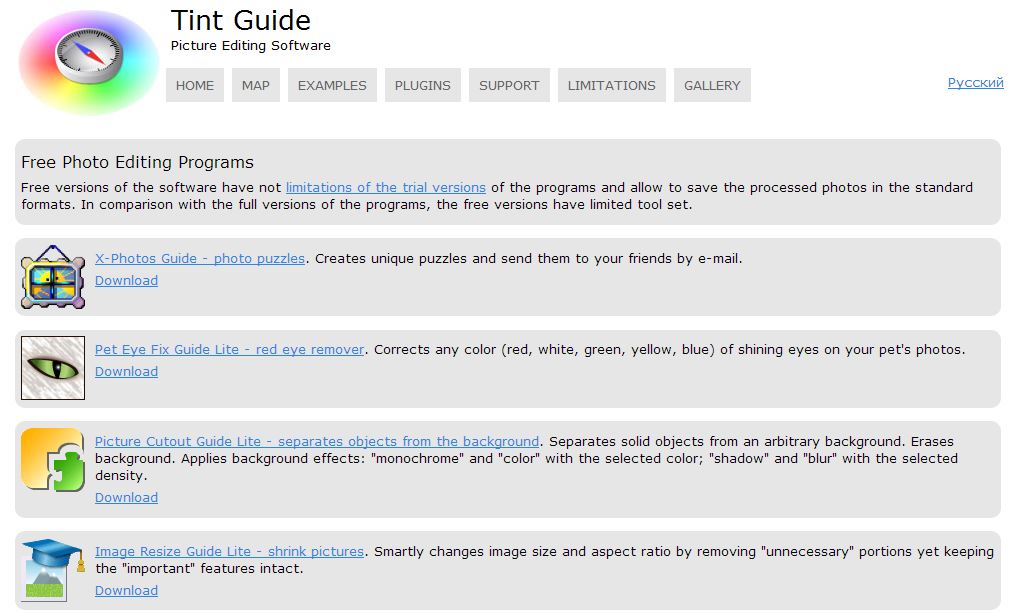Open 'Picture Cutout Guide Lite' link
Screen dimensions: 1022x616
click(317, 441)
